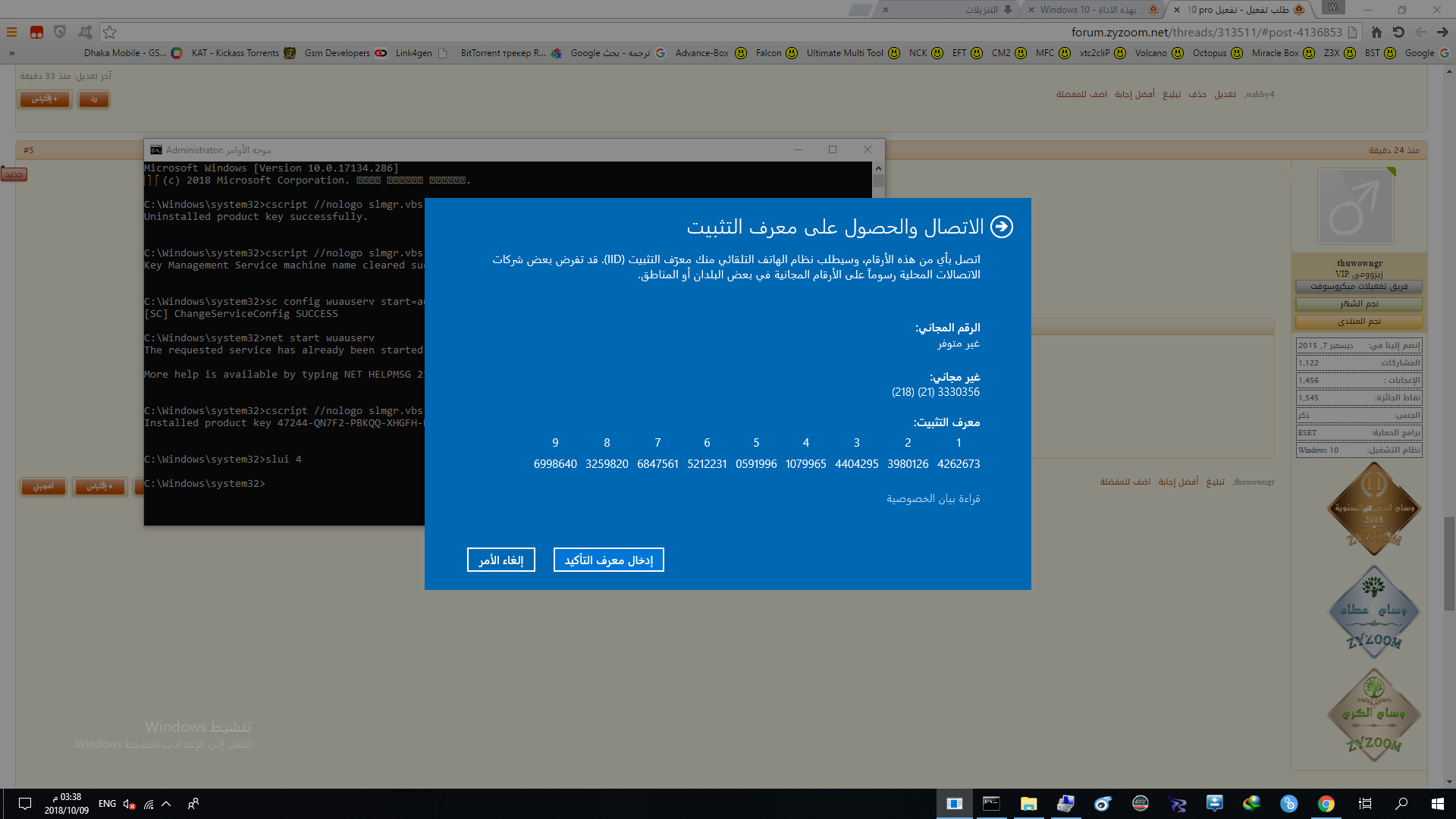
Task: Open Advance-Box bookmark
Action: 711,53
